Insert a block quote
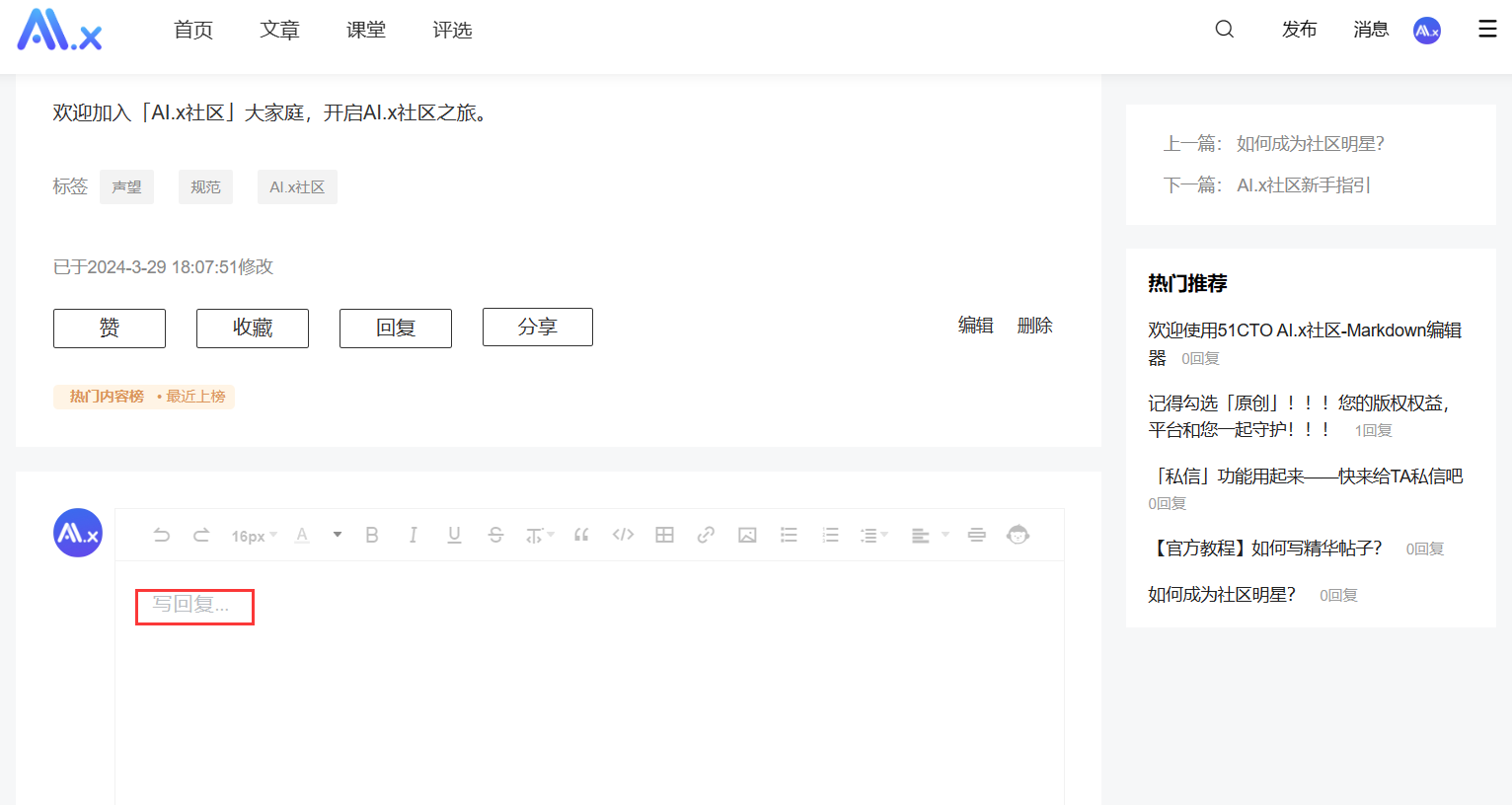The width and height of the screenshot is (1512, 805). (581, 535)
